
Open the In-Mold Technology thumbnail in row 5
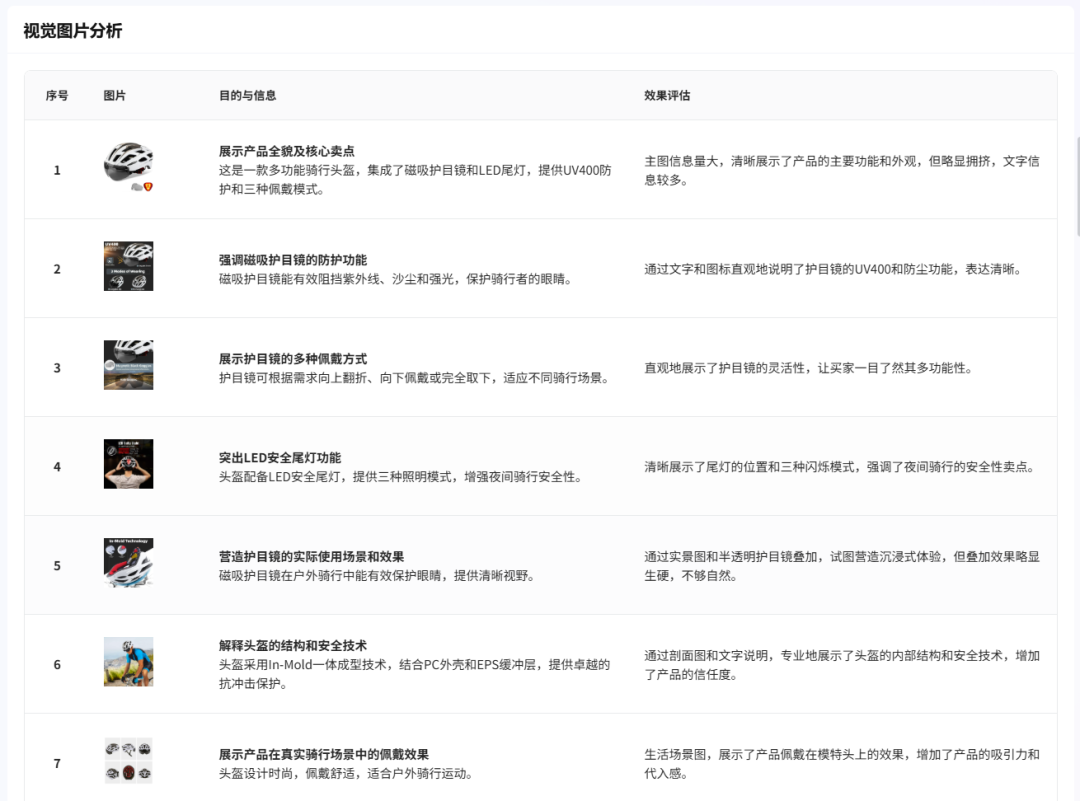pyautogui.click(x=127, y=562)
